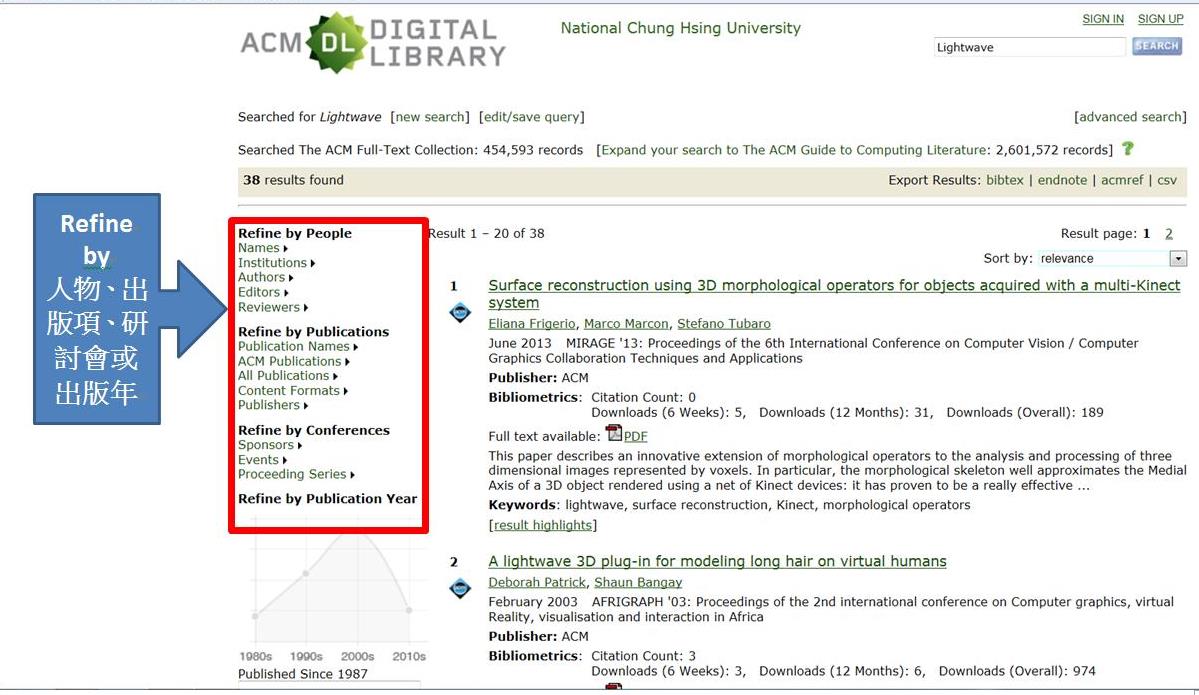Open the Sort by relevance dropdown
This screenshot has height=695, width=1199.
click(x=1112, y=258)
